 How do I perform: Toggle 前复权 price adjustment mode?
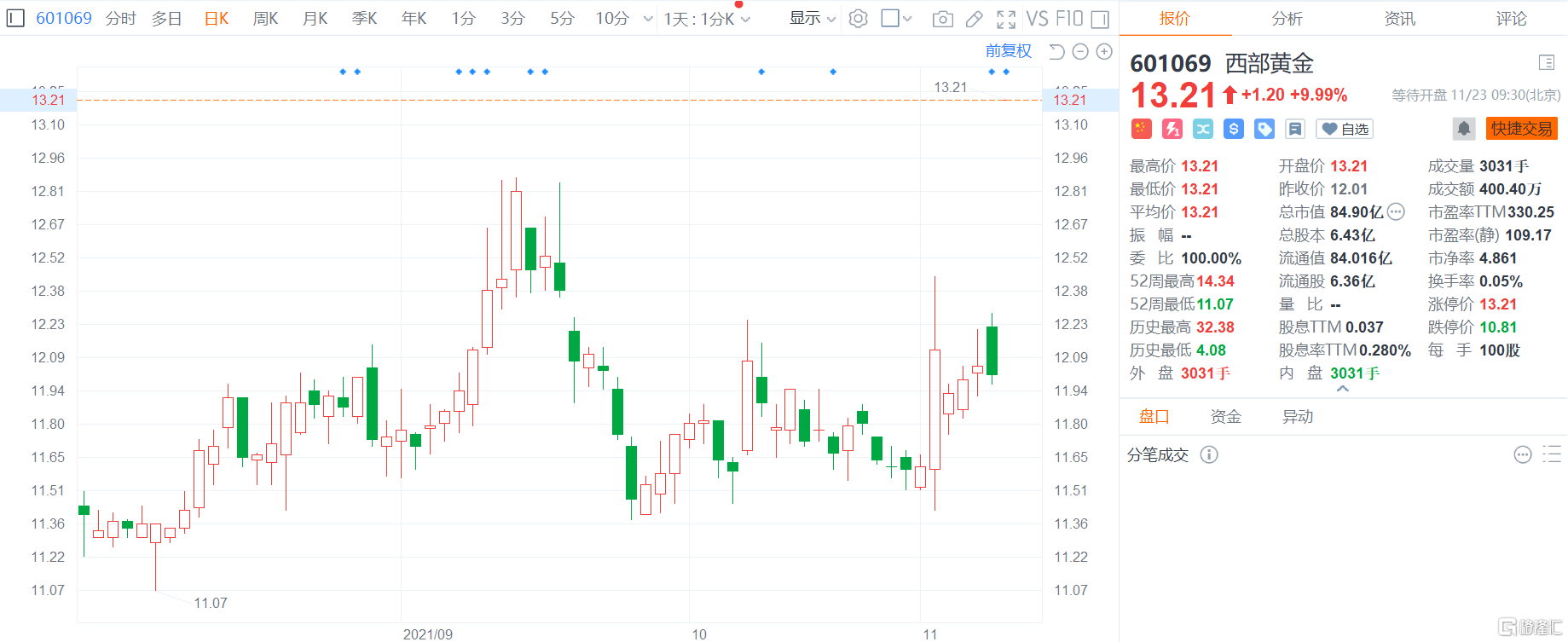coord(1009,51)
